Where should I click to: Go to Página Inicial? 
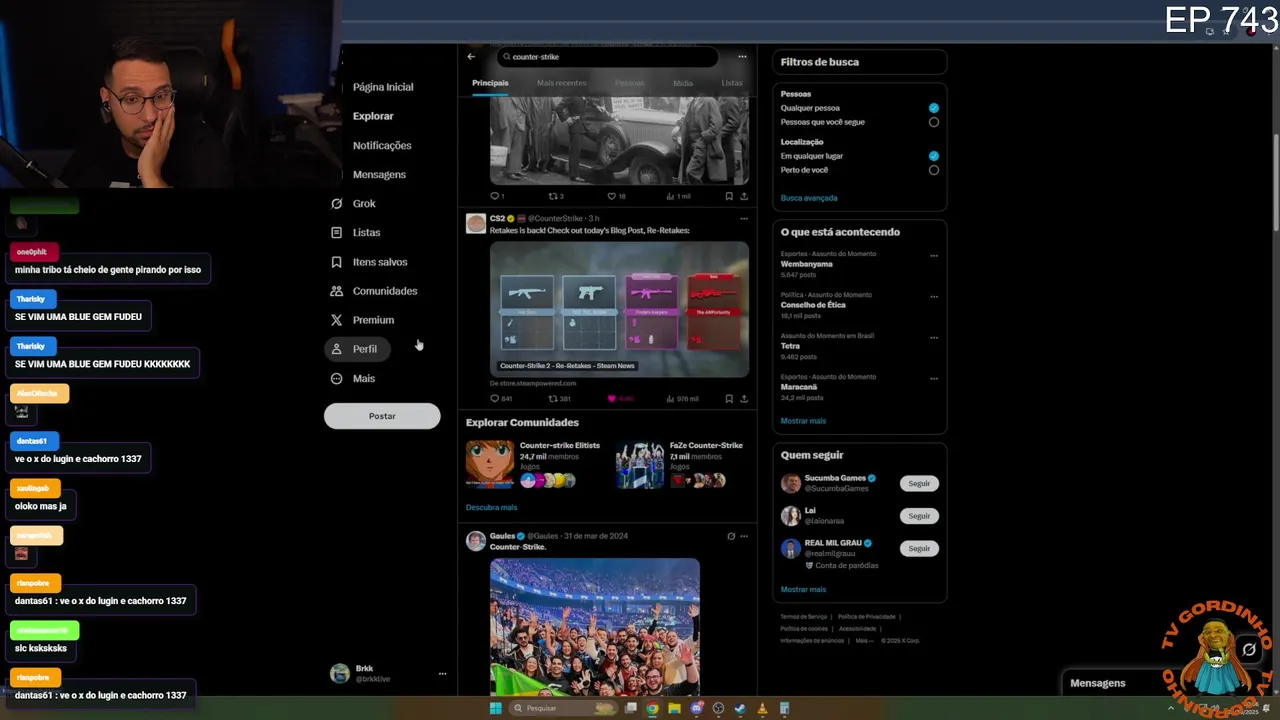click(x=382, y=87)
